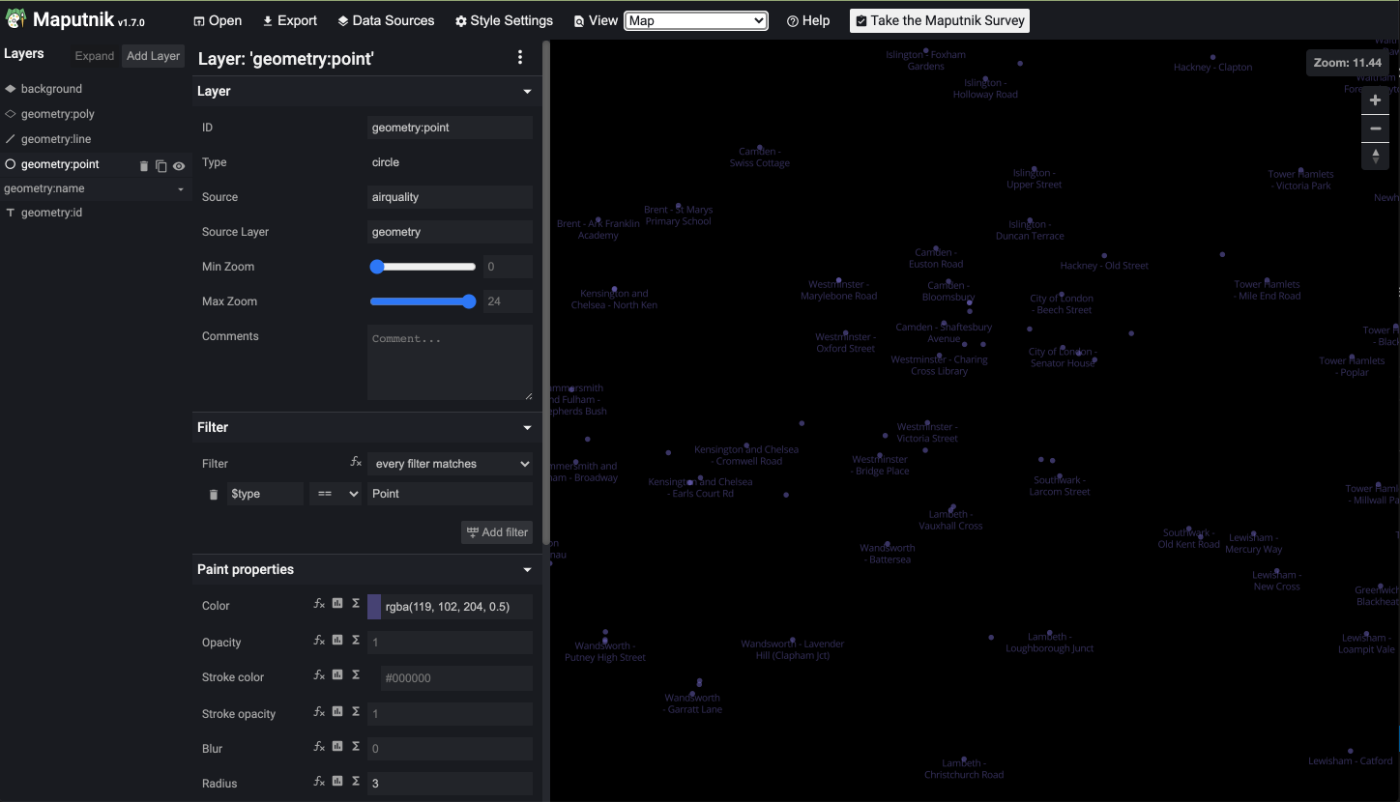The width and height of the screenshot is (1400, 802).
Task: Click the Expand layers button
Action: (94, 56)
